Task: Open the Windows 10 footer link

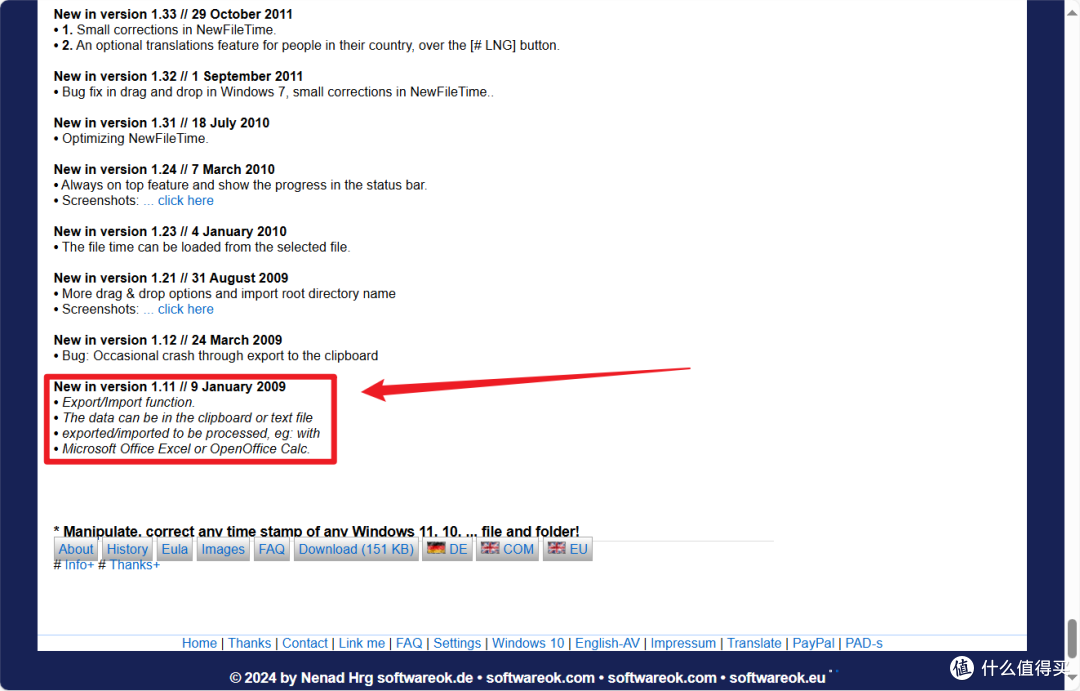Action: pos(528,643)
